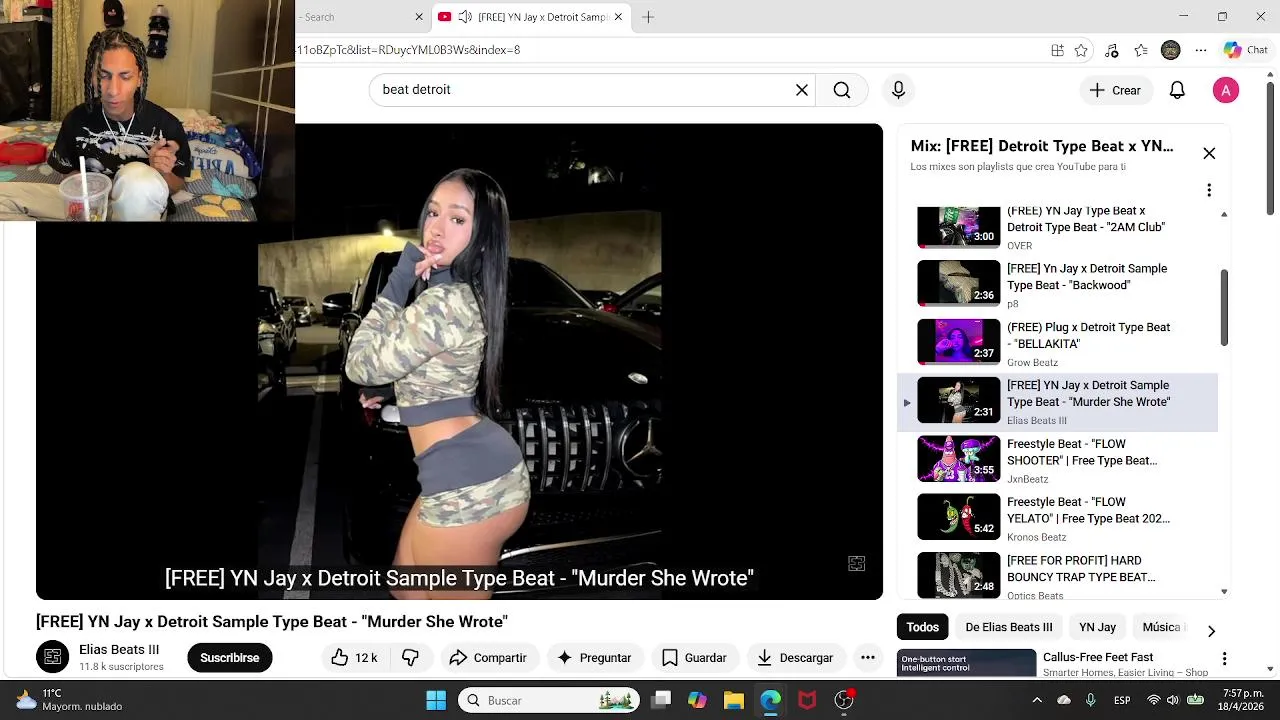Open the account avatar menu

[1226, 90]
